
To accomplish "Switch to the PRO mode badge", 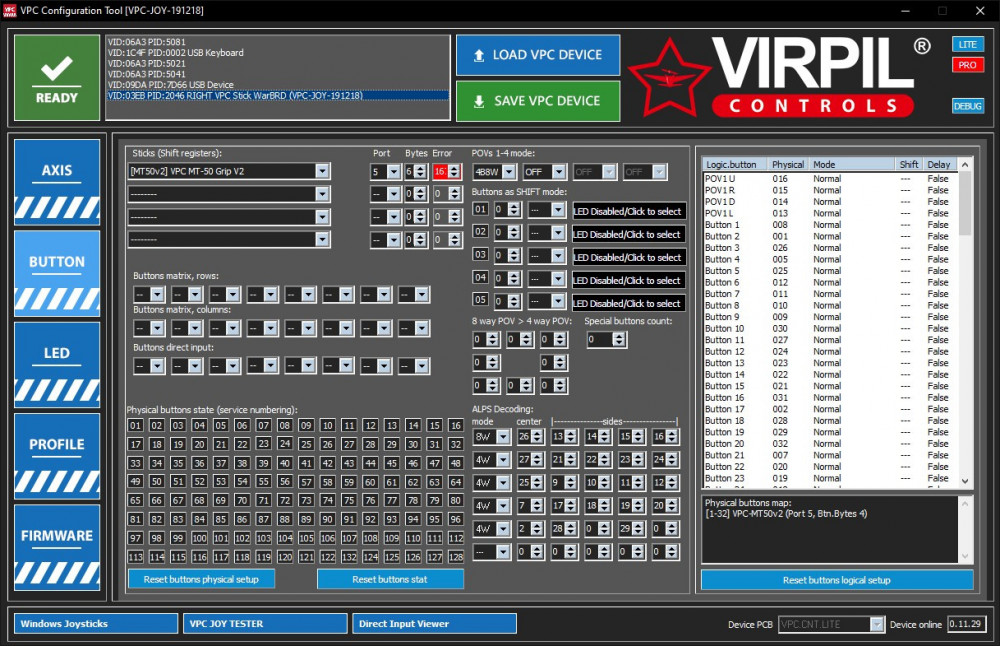I will point(967,65).
